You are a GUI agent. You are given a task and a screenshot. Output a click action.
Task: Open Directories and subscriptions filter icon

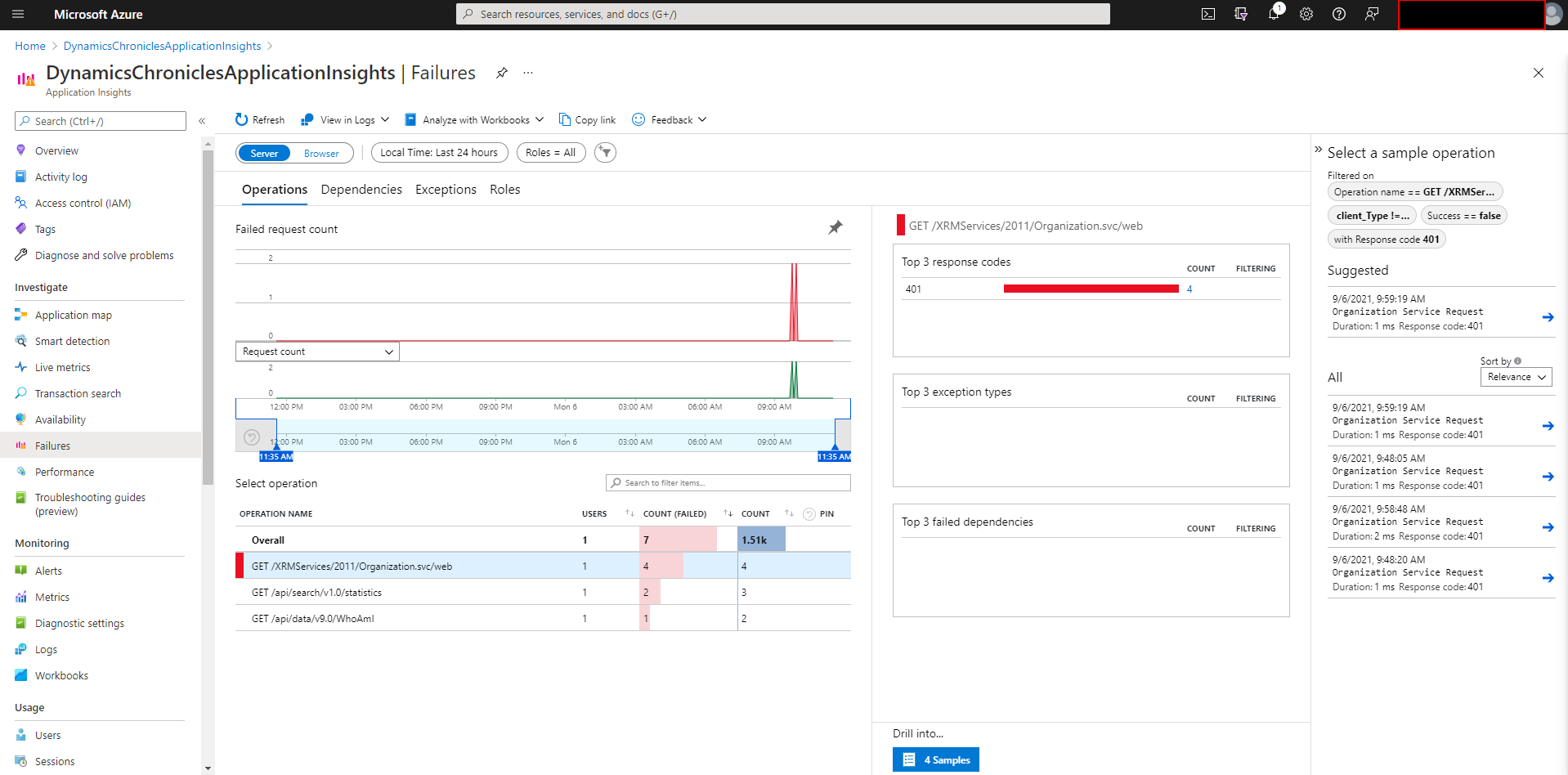pyautogui.click(x=1241, y=14)
